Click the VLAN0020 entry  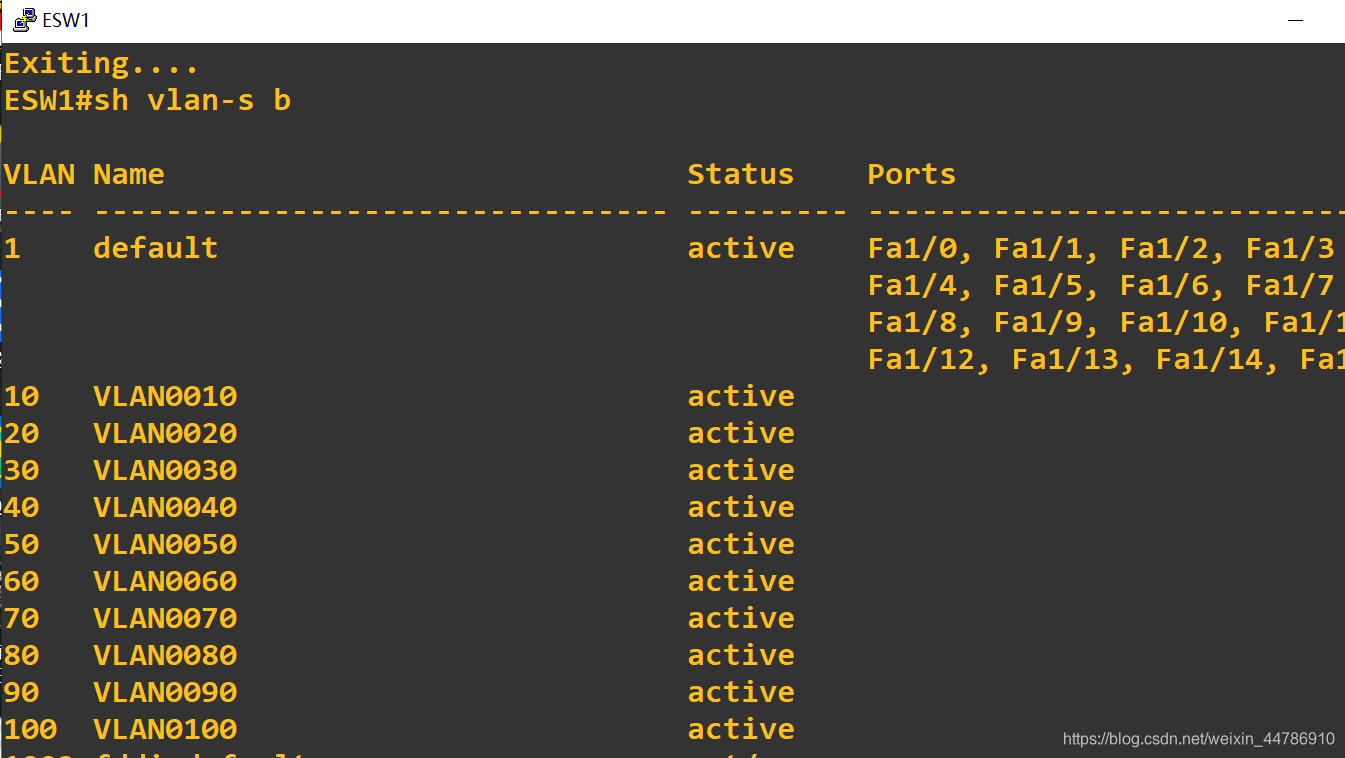coord(165,433)
